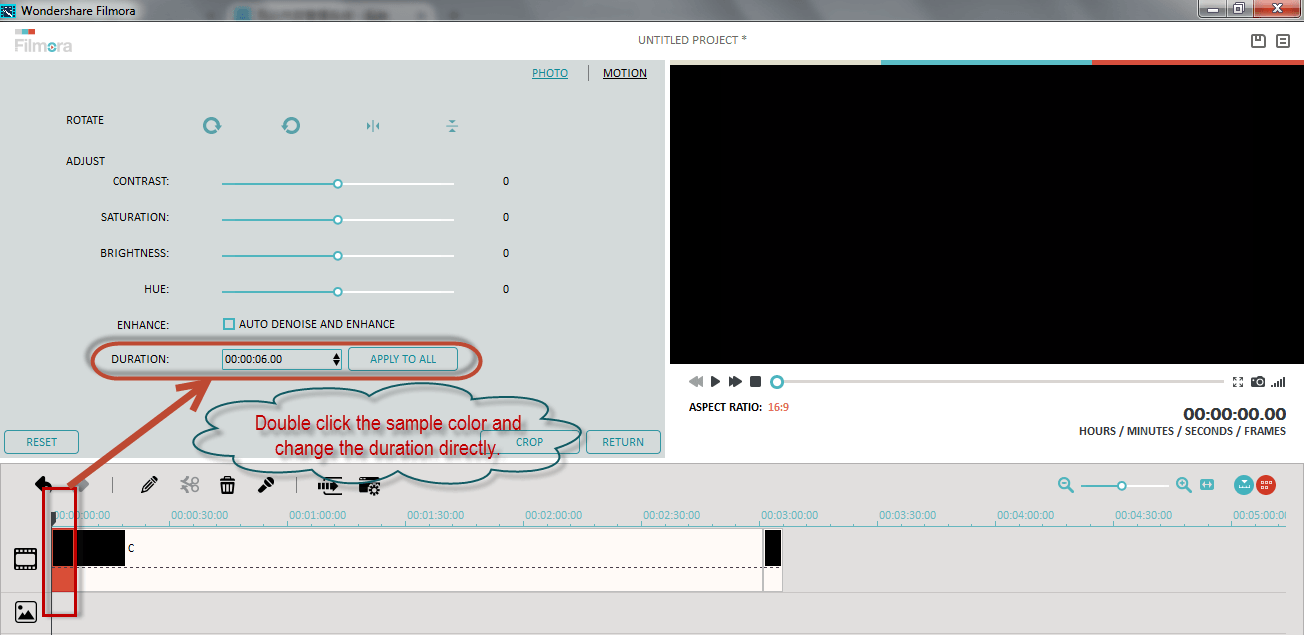Play the preview
The height and width of the screenshot is (635, 1304).
click(716, 382)
